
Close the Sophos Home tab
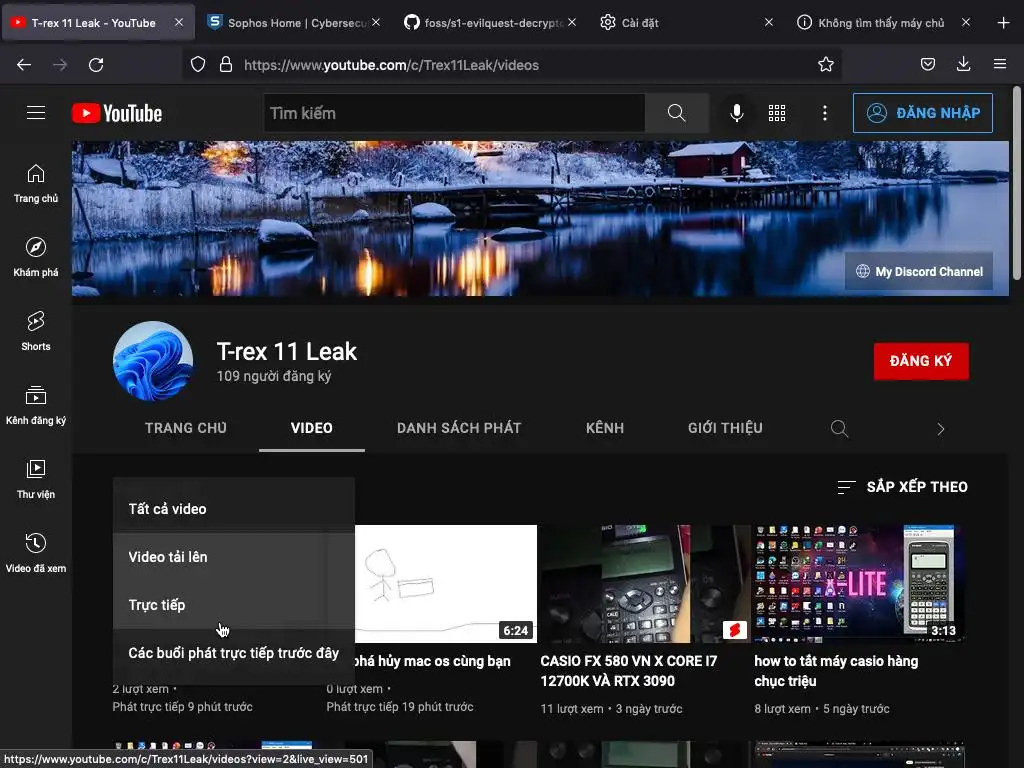[376, 22]
